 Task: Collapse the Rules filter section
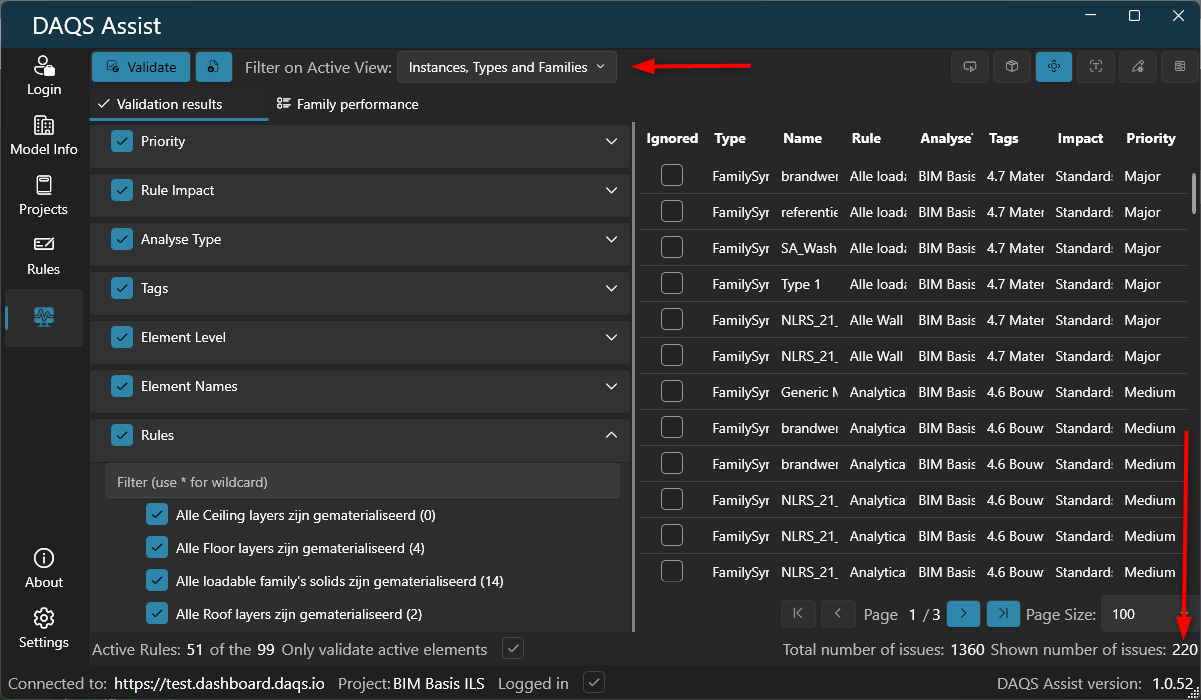tap(611, 436)
